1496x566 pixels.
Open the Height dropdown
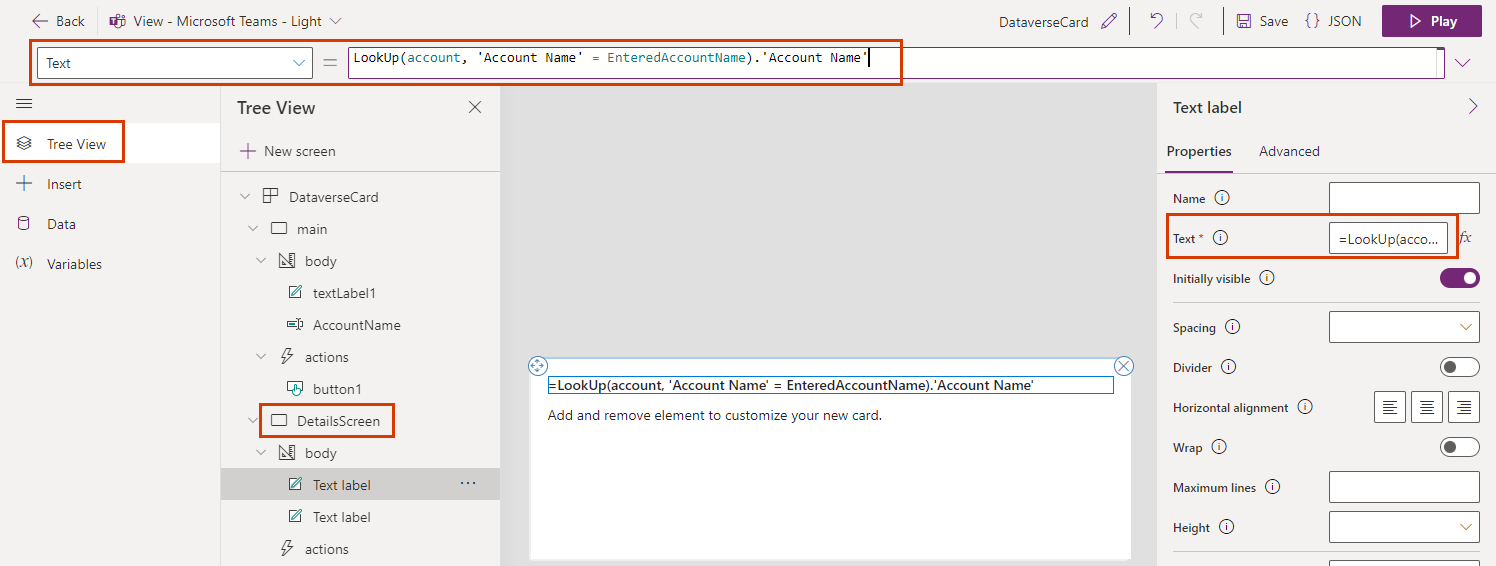pyautogui.click(x=1404, y=527)
